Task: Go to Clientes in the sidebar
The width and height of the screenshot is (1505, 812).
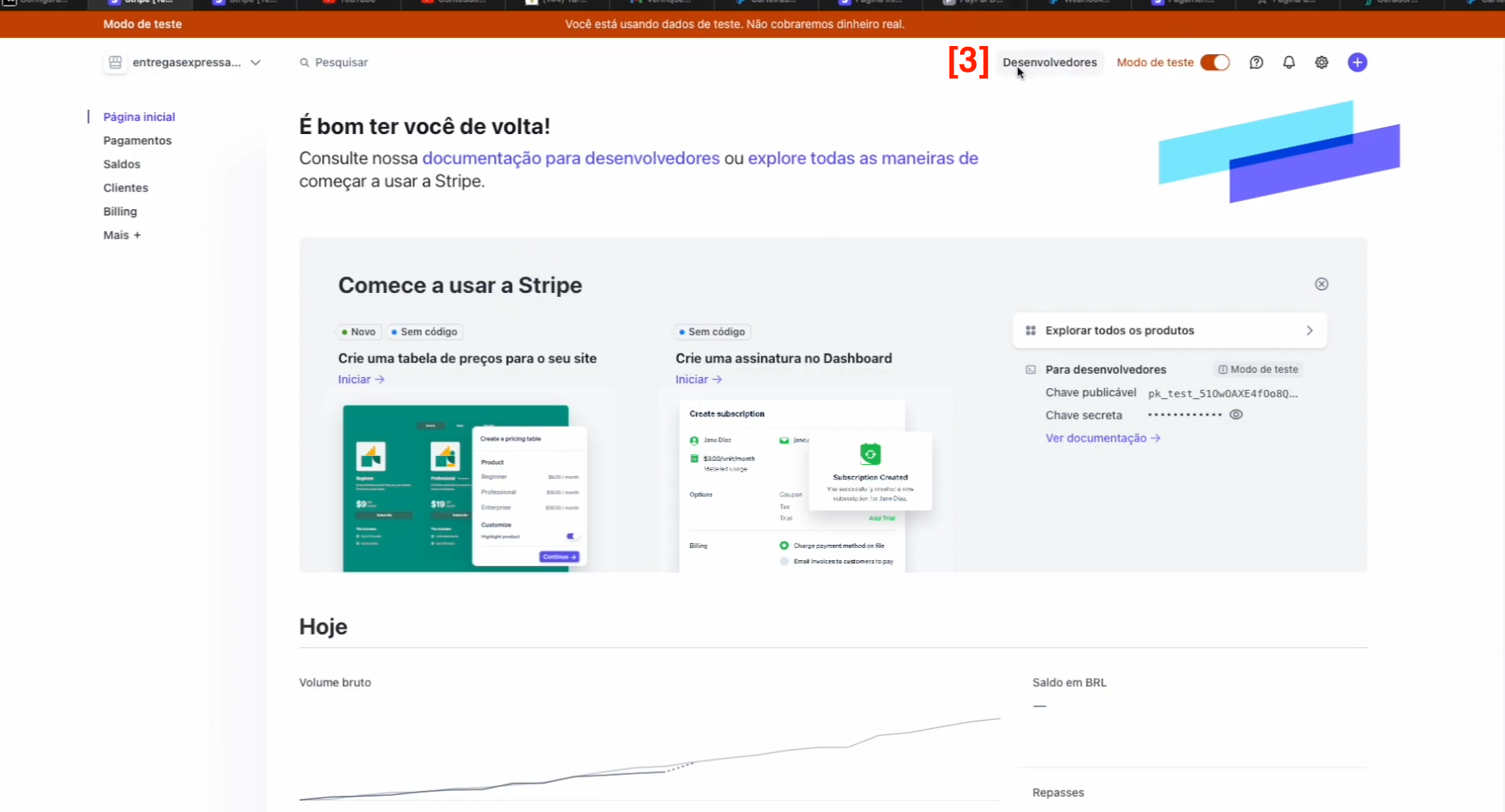Action: pyautogui.click(x=126, y=188)
